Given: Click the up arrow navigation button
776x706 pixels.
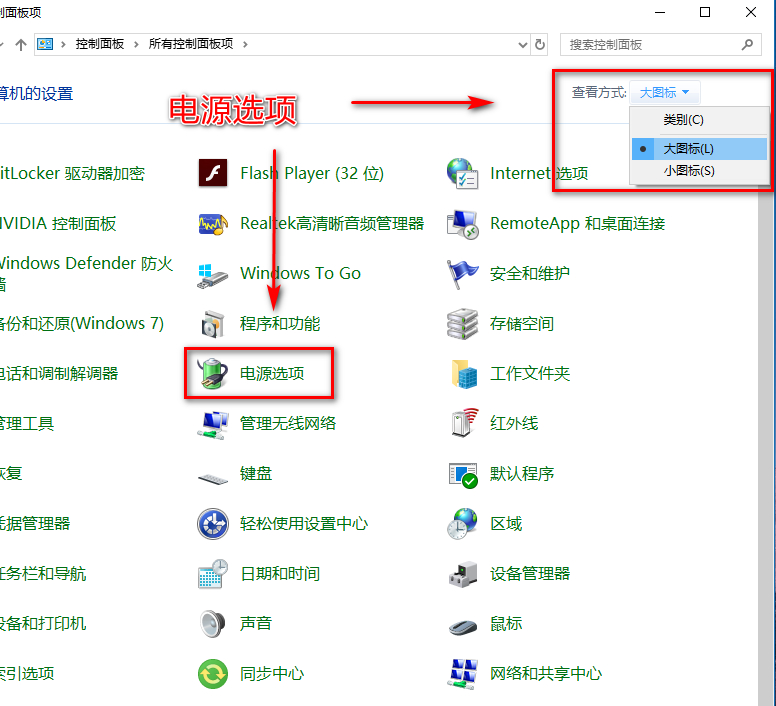Looking at the screenshot, I should click(x=21, y=45).
